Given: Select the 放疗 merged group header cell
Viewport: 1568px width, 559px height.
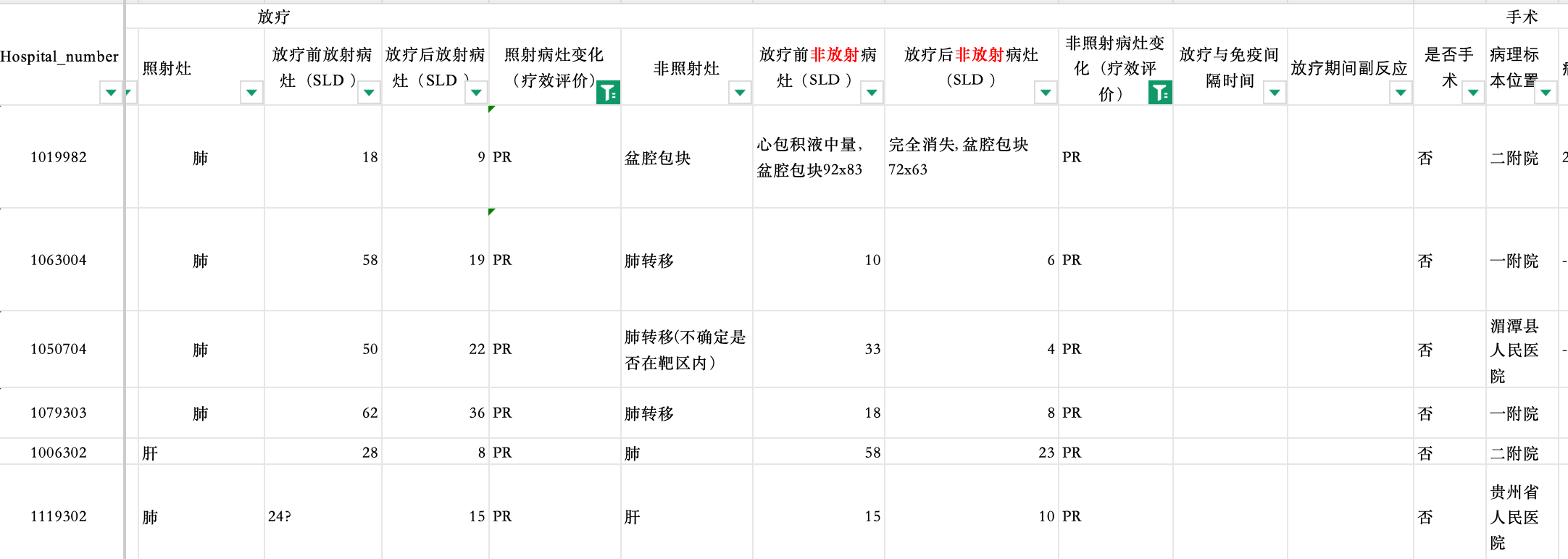Looking at the screenshot, I should (x=274, y=17).
